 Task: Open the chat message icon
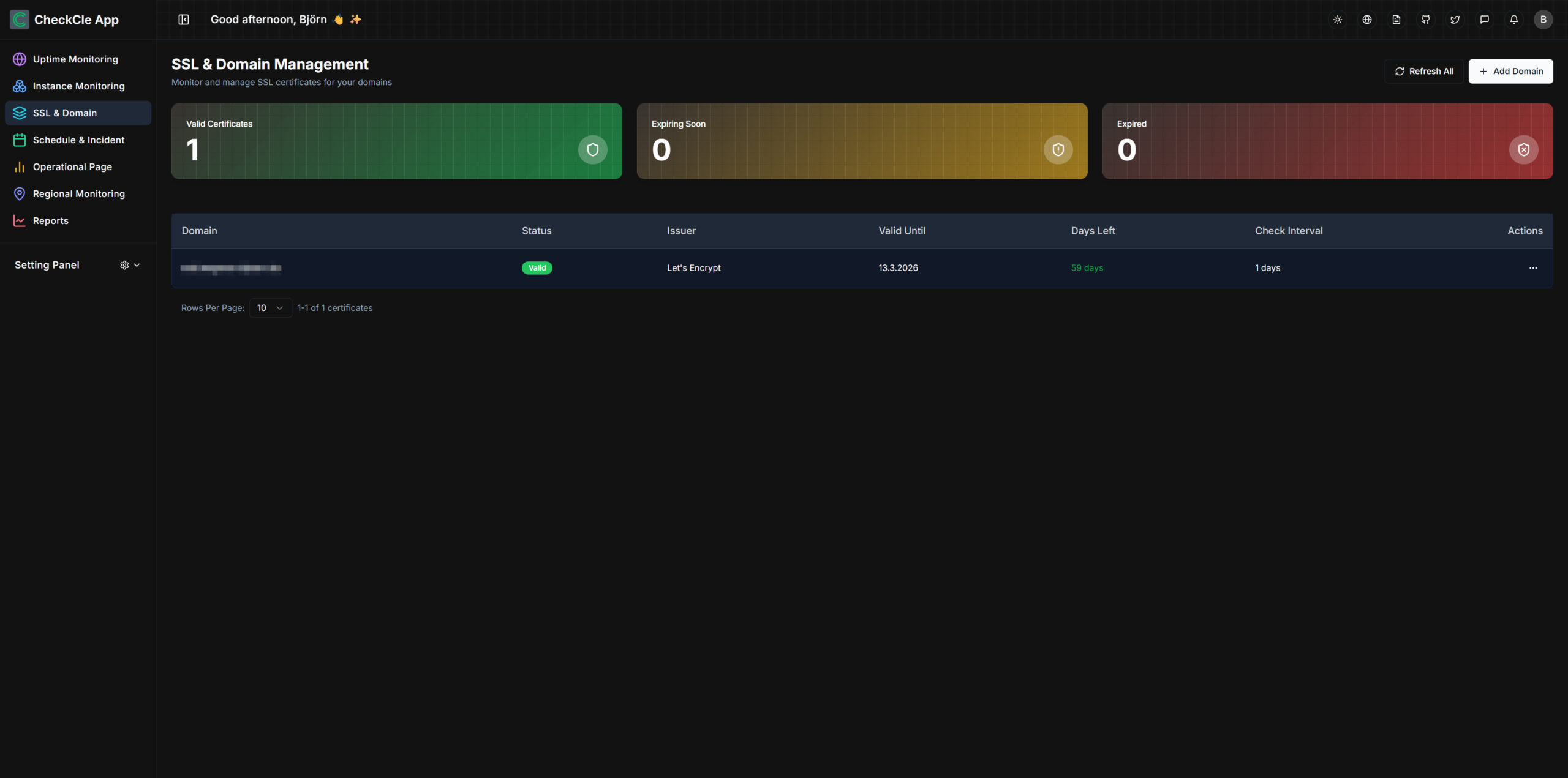tap(1485, 20)
